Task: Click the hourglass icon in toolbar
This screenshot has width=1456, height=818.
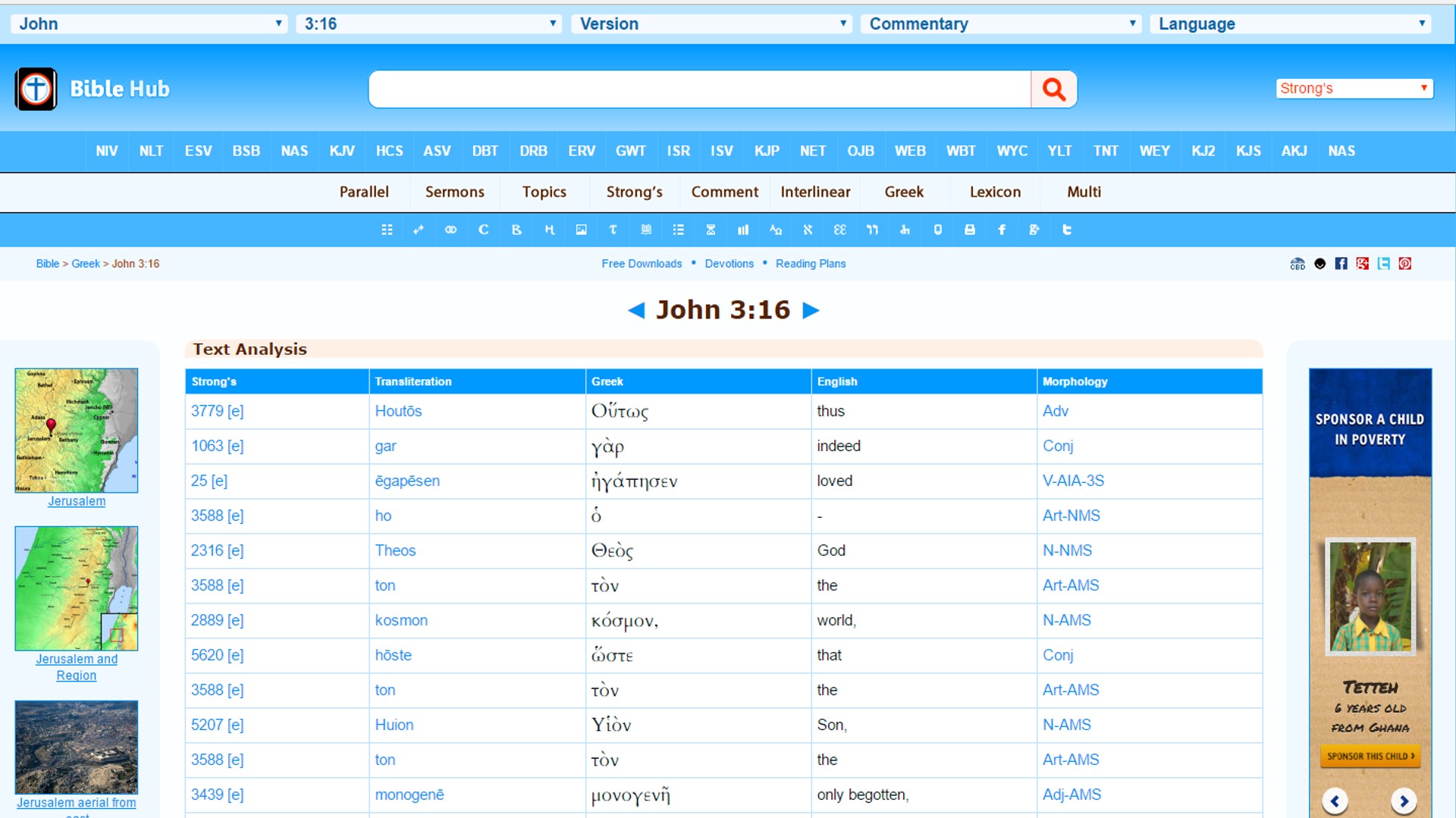Action: point(711,230)
